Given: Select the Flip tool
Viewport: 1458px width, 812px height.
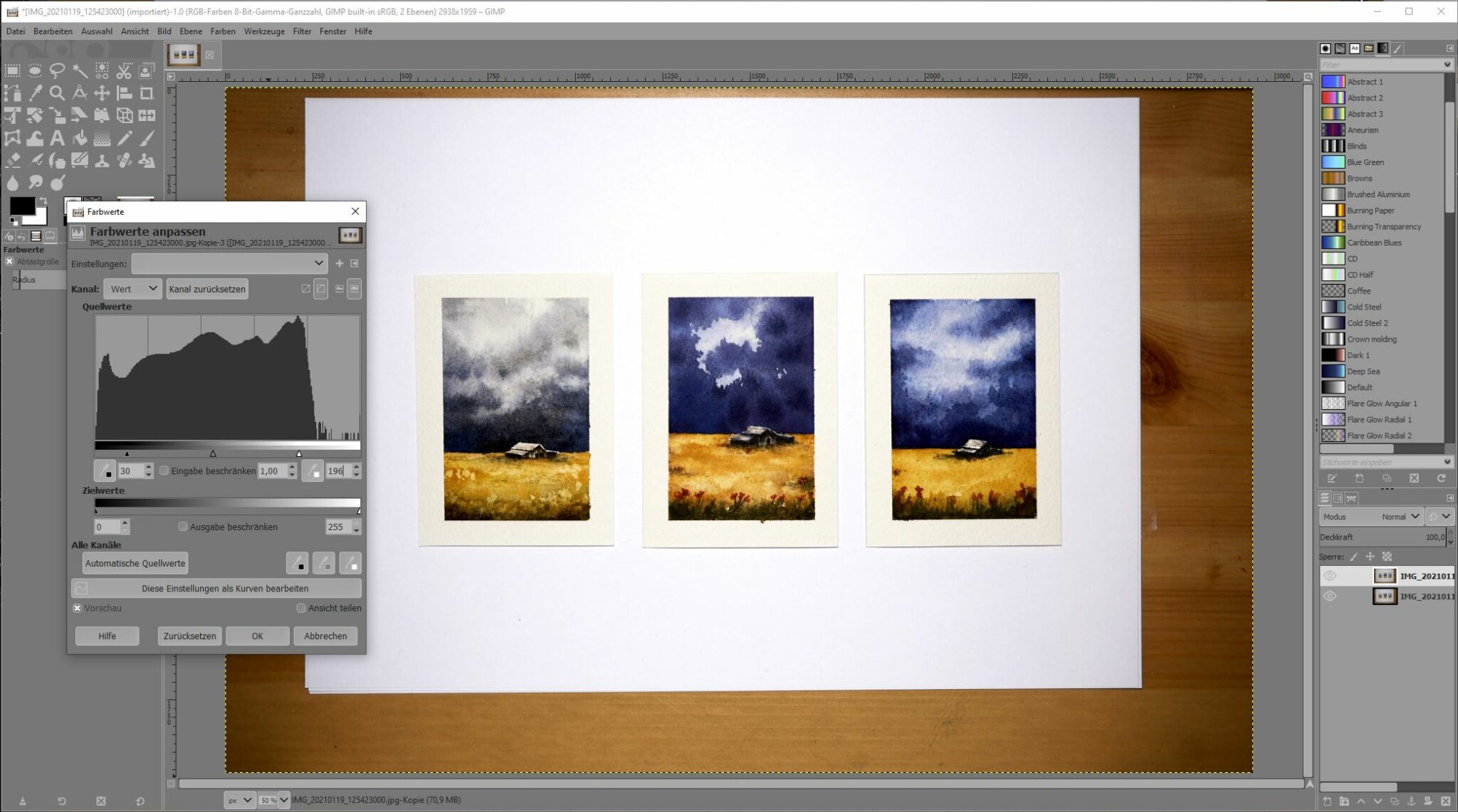Looking at the screenshot, I should click(x=146, y=115).
